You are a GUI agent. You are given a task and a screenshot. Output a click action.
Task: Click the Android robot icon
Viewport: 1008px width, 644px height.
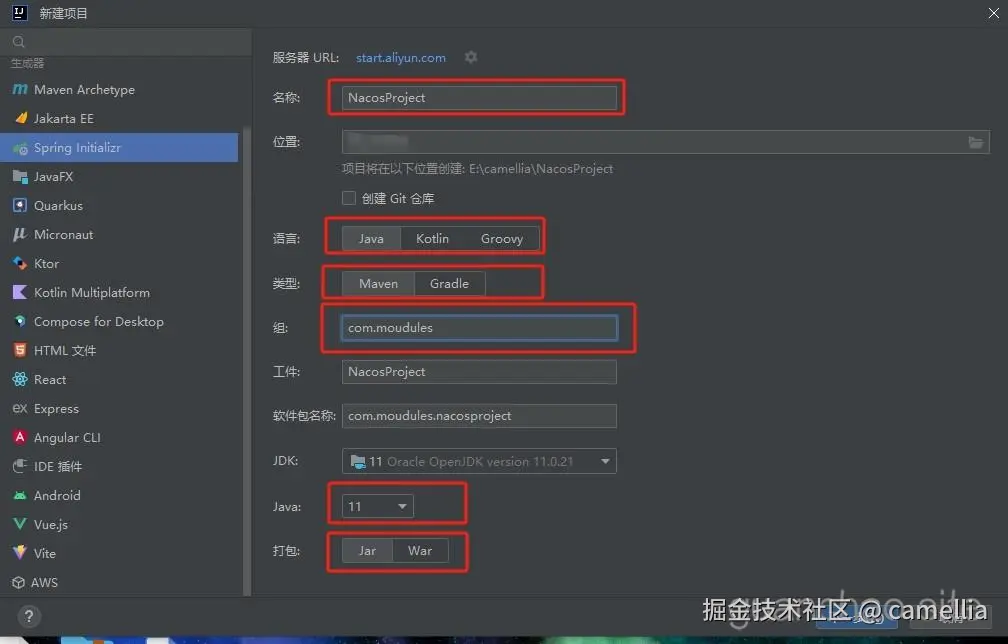pos(20,496)
